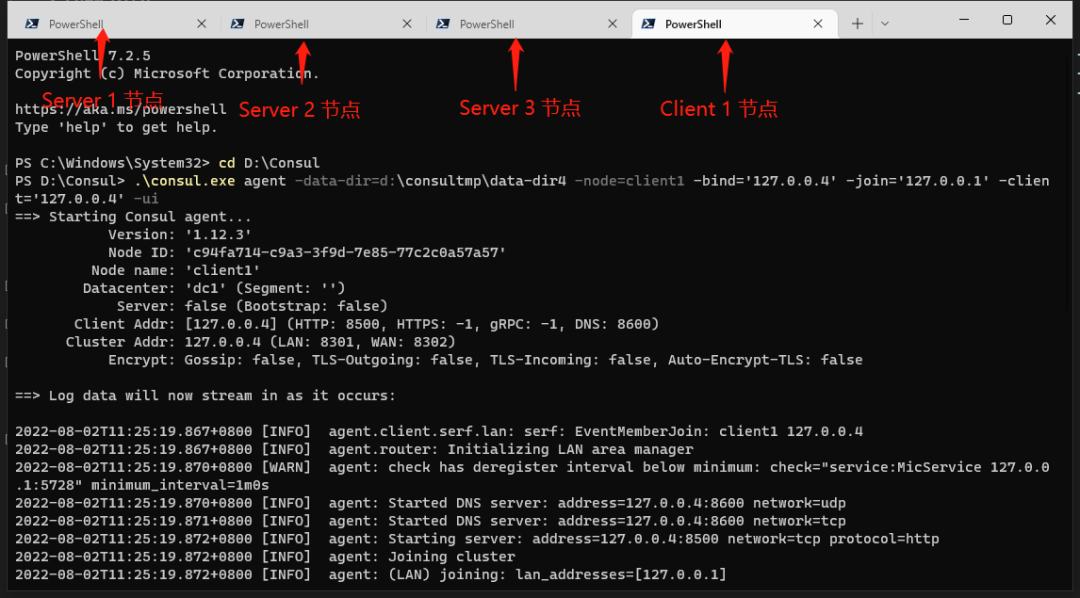Close the third PowerShell tab

(612, 23)
